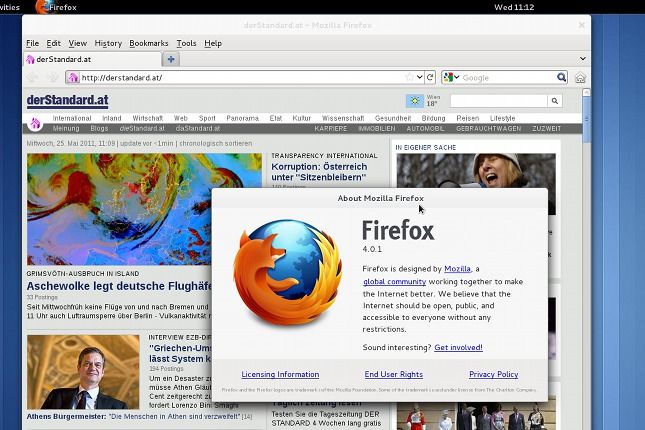Image resolution: width=645 pixels, height=430 pixels.
Task: Click the back navigation arrow
Action: coord(33,77)
